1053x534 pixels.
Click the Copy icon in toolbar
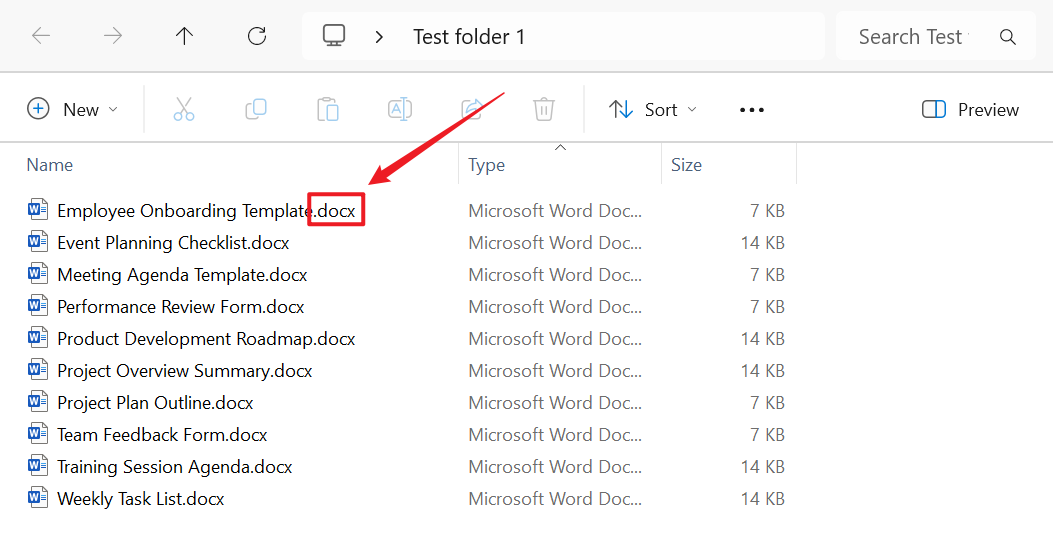tap(256, 110)
